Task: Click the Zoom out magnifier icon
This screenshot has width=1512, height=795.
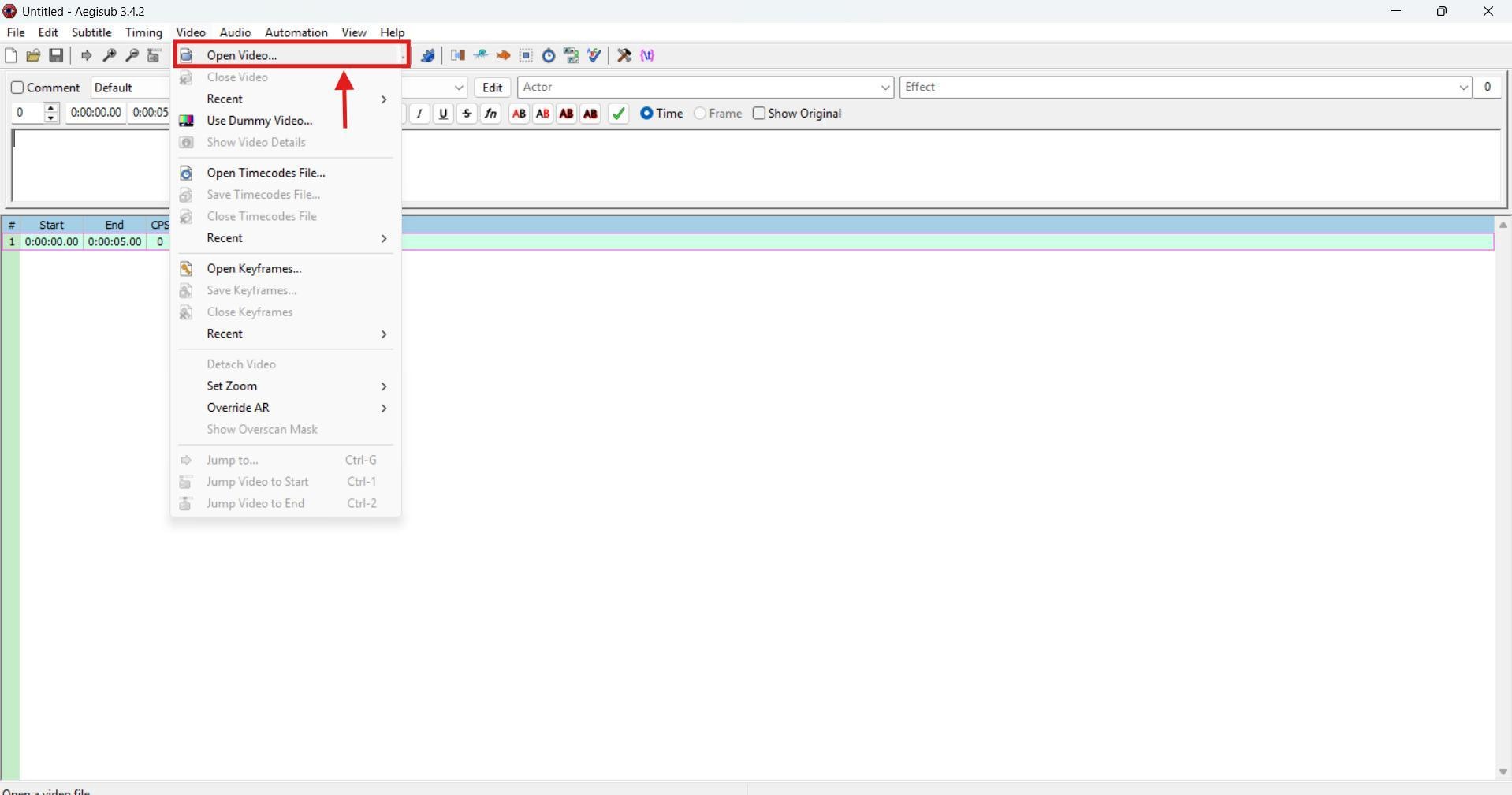Action: (x=132, y=55)
